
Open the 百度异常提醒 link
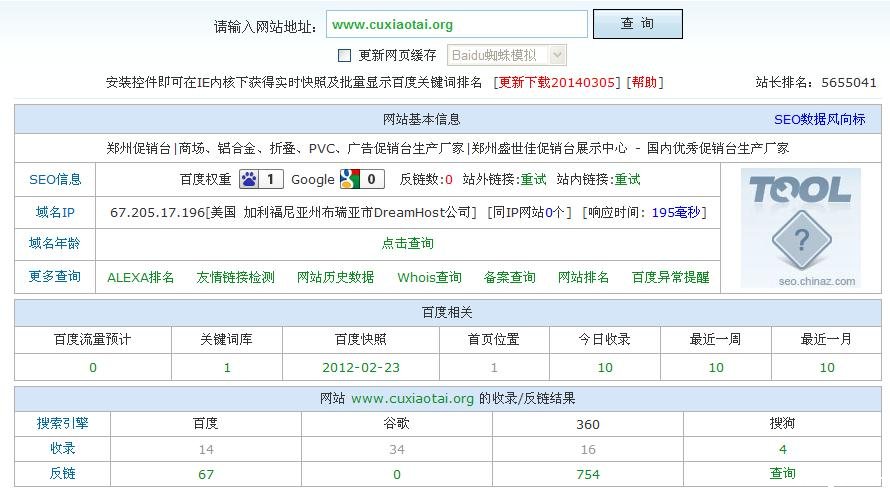click(671, 277)
